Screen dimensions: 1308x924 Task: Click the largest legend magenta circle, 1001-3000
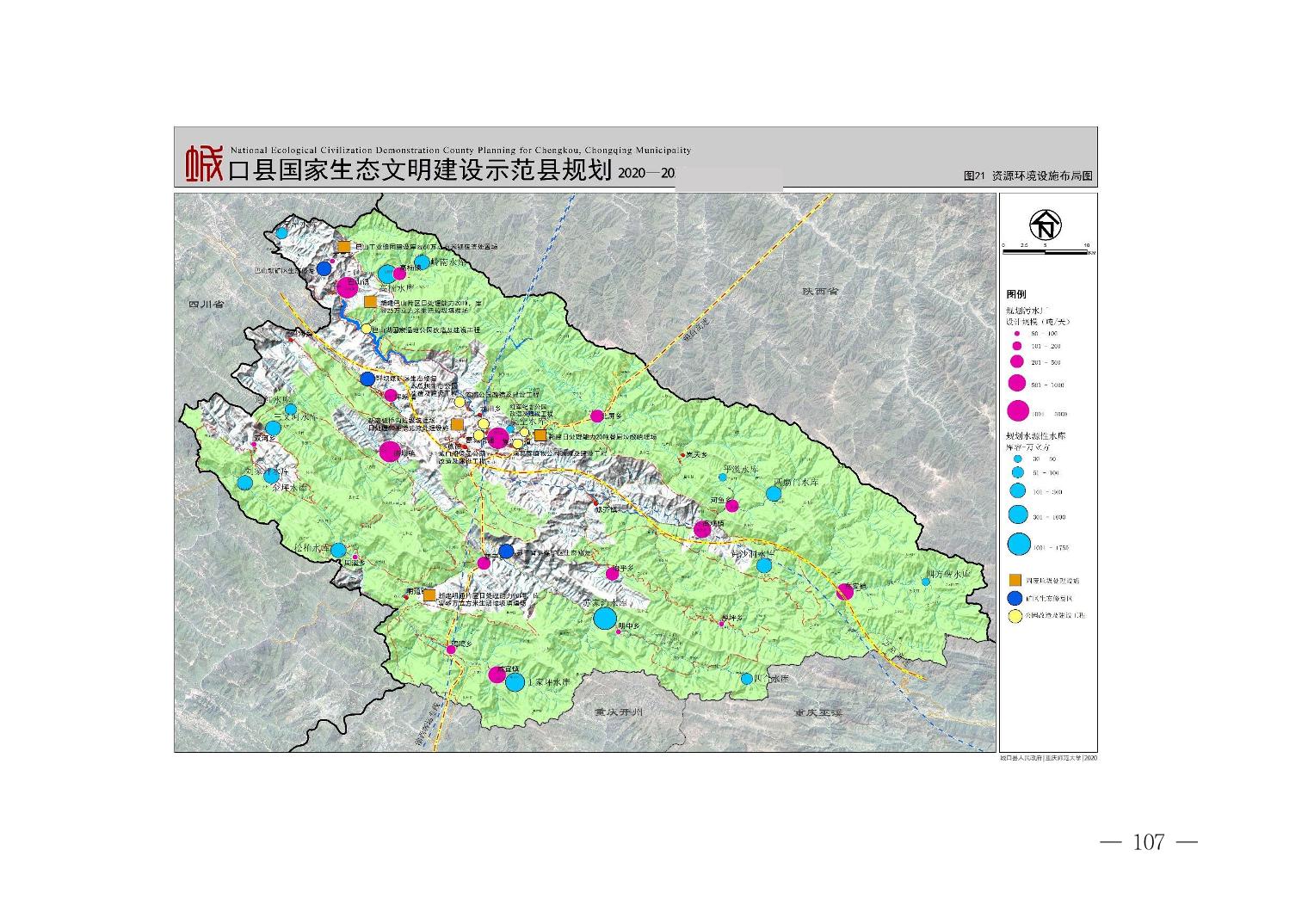coord(1018,412)
